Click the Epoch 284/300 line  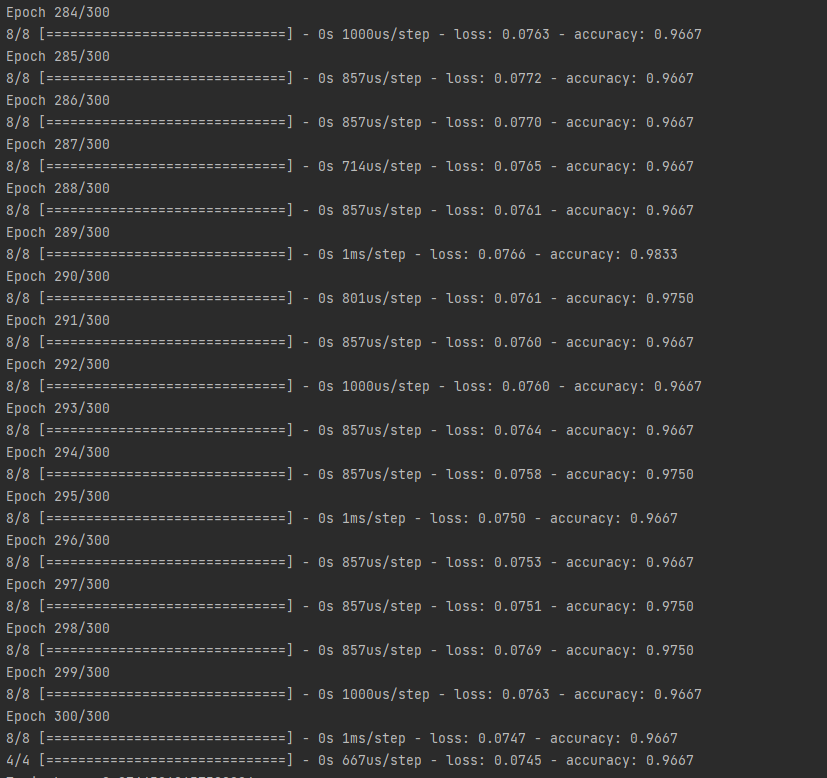[x=58, y=12]
